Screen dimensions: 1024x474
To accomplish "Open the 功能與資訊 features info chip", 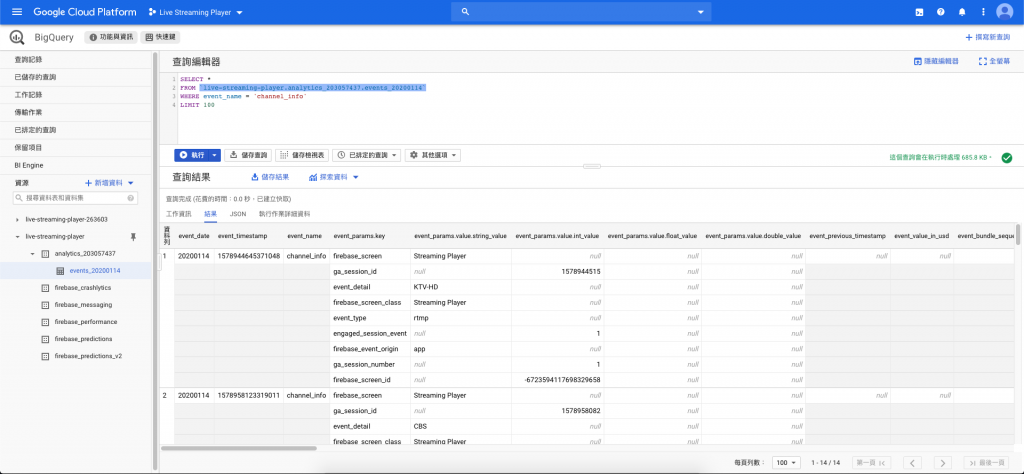I will point(110,38).
